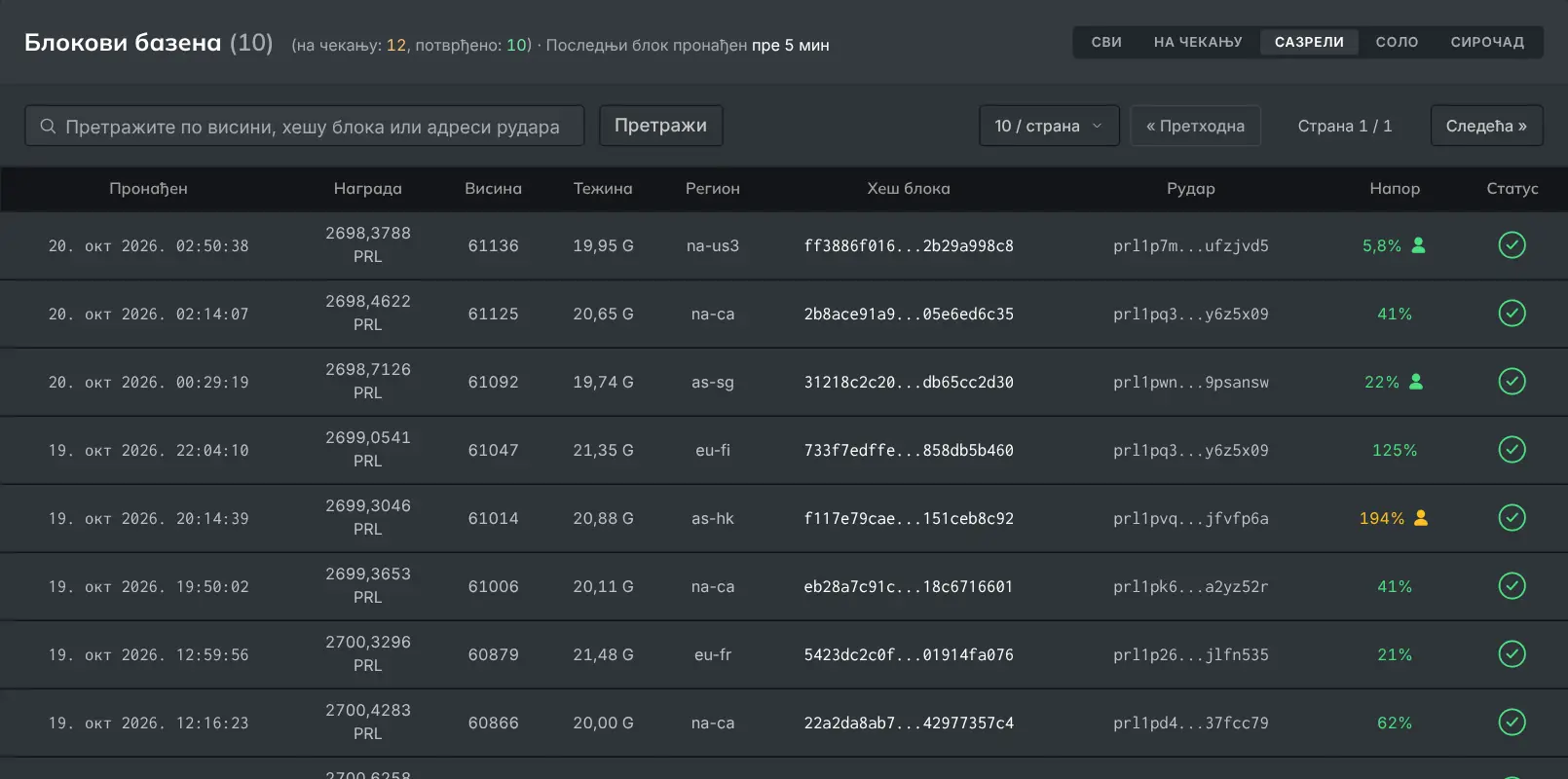Image resolution: width=1568 pixels, height=779 pixels.
Task: Click the Висина column header
Action: coord(493,189)
